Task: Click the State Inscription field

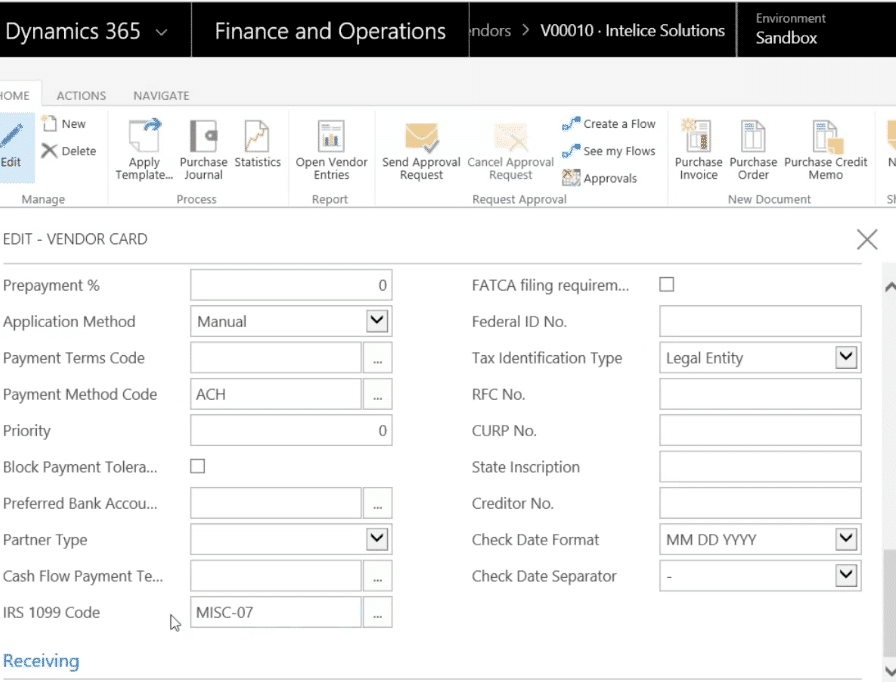Action: [760, 467]
